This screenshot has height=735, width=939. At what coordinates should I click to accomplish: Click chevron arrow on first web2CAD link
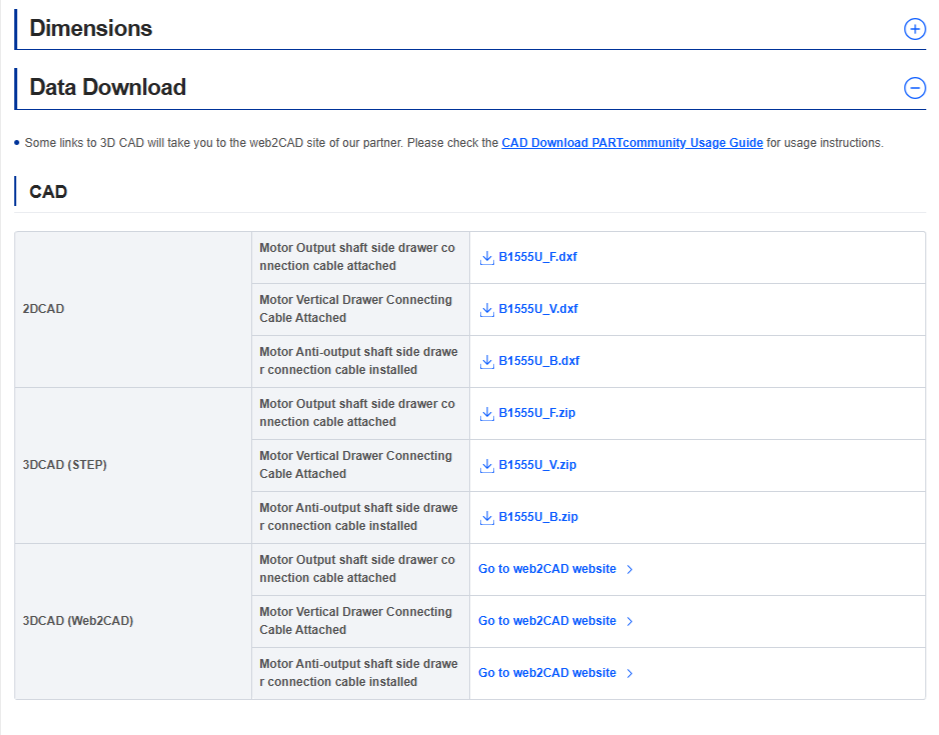click(x=629, y=570)
